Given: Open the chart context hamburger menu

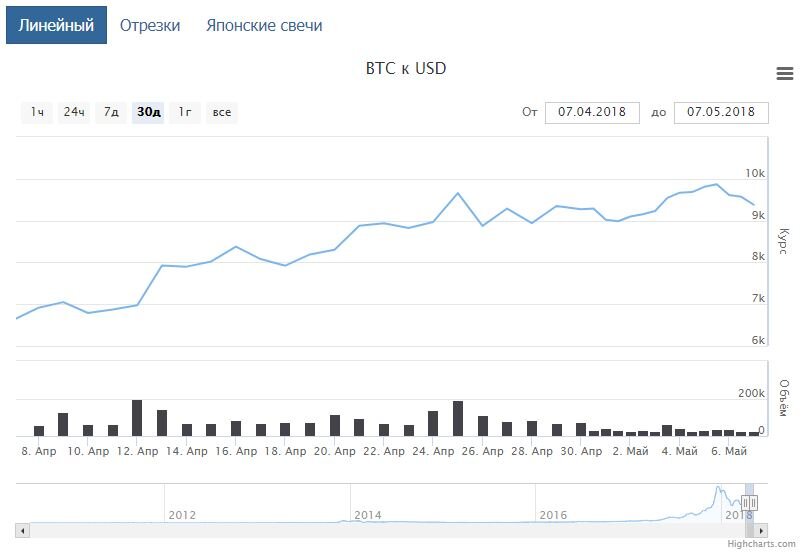Looking at the screenshot, I should pyautogui.click(x=785, y=73).
